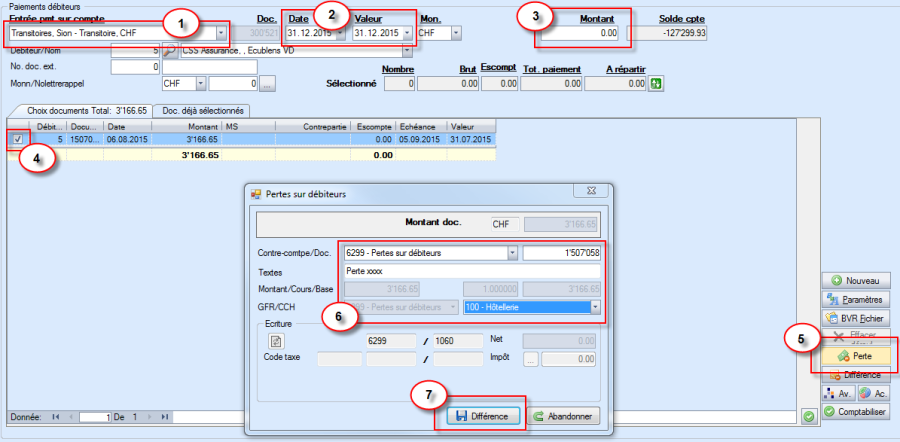Click the Ecriture document icon in dialog
The height and width of the screenshot is (442, 900).
pyautogui.click(x=277, y=341)
